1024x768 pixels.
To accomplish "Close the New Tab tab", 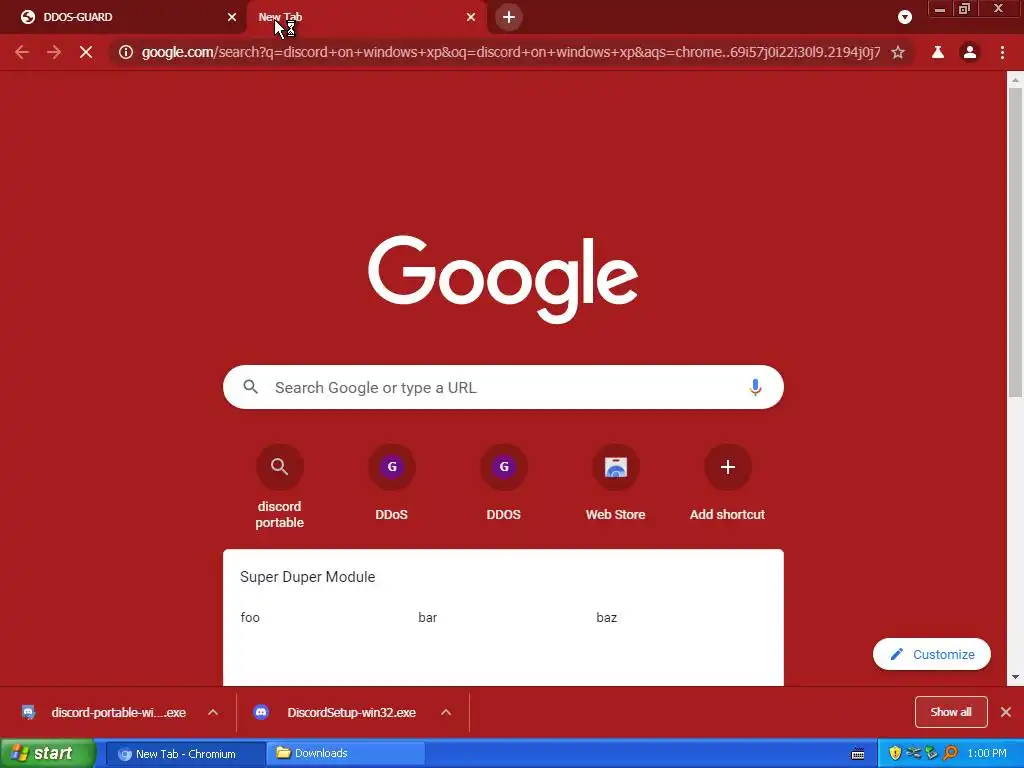I will pos(471,17).
